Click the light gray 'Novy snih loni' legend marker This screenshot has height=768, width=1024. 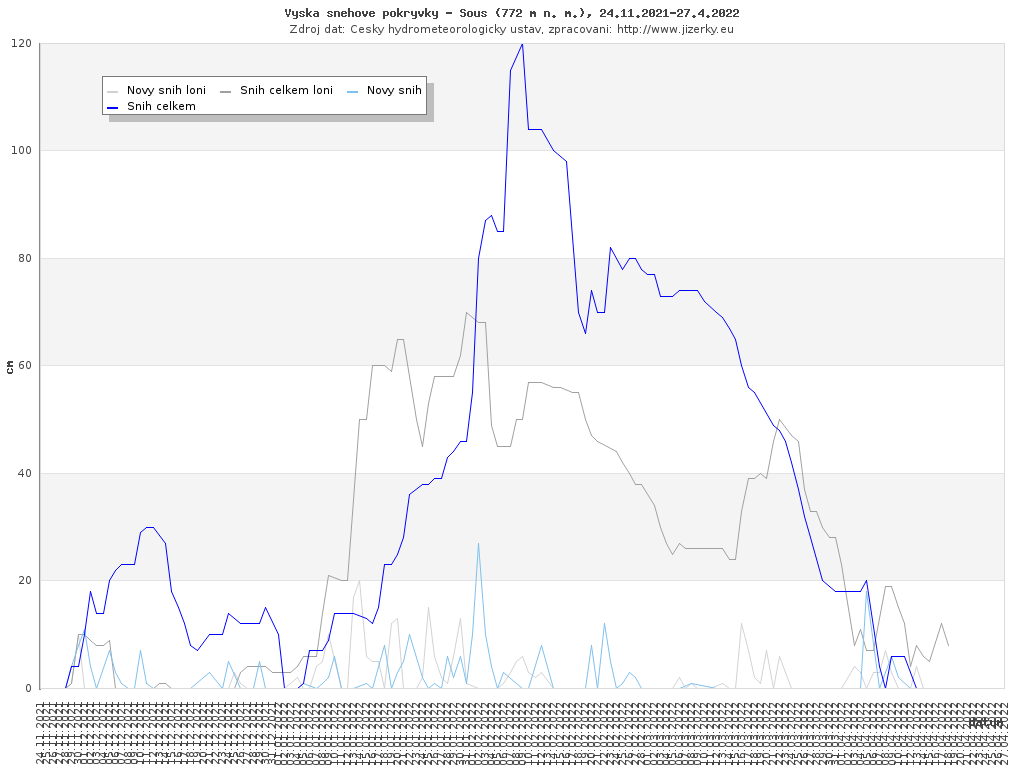[113, 90]
